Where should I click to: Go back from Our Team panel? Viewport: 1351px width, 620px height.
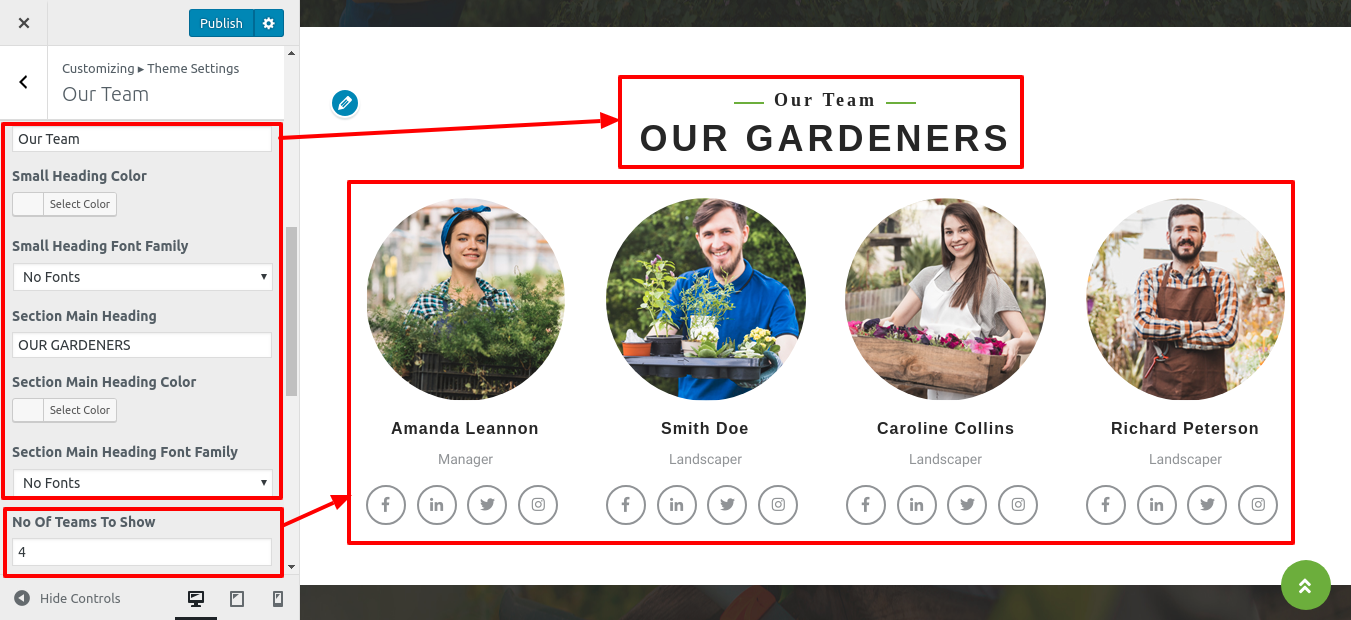[x=24, y=82]
